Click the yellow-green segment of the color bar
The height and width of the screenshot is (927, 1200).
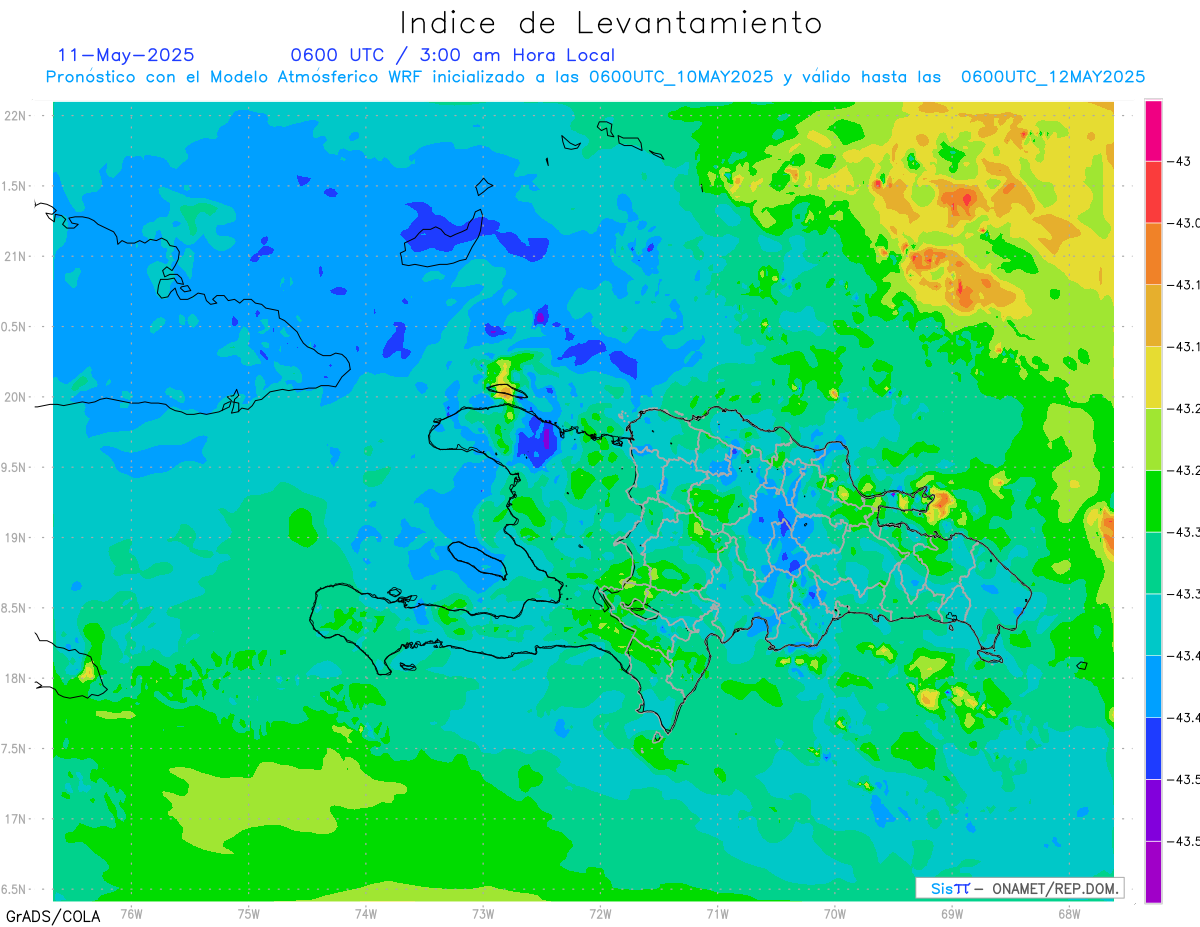point(1153,439)
